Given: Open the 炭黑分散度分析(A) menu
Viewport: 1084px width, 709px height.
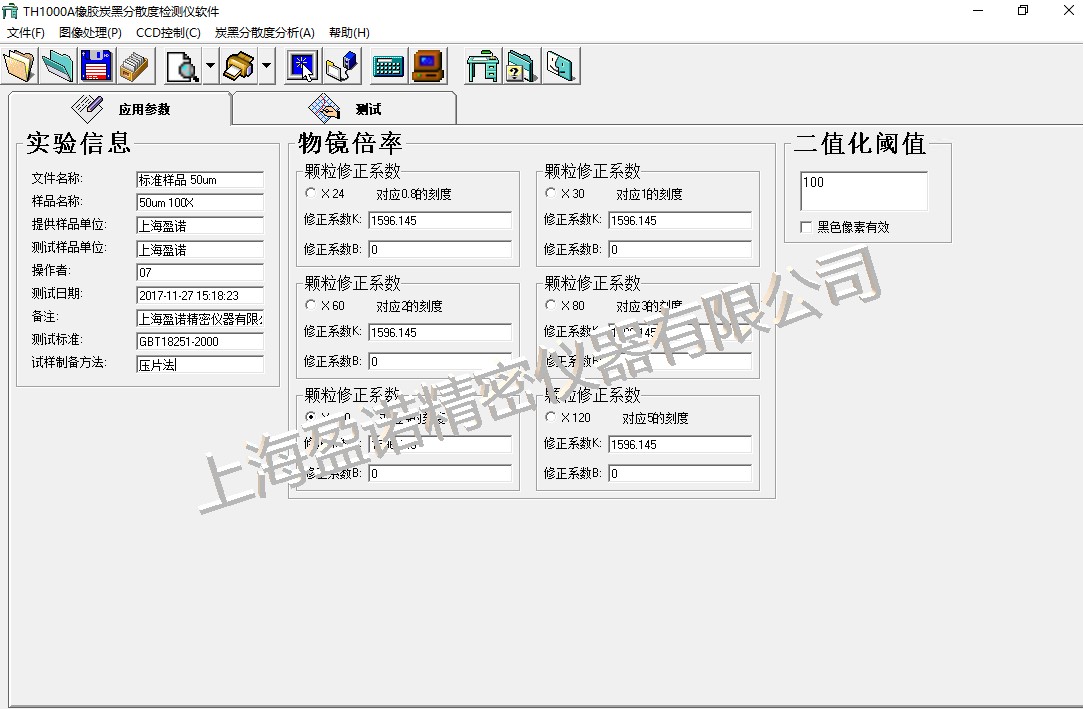Looking at the screenshot, I should pos(264,32).
